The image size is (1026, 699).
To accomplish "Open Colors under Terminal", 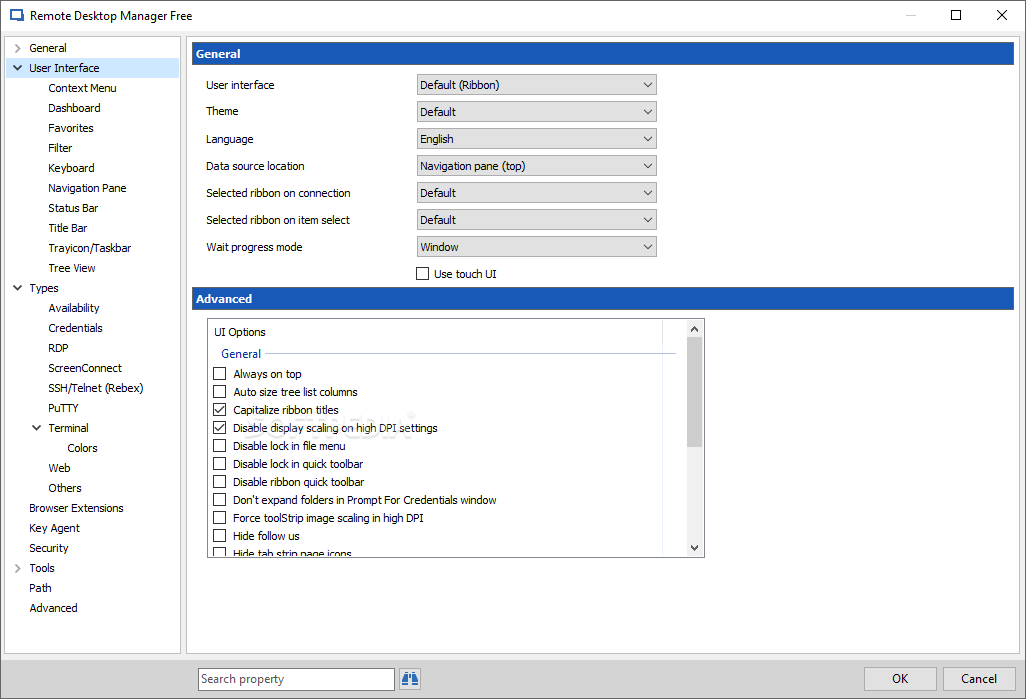I will tap(82, 448).
